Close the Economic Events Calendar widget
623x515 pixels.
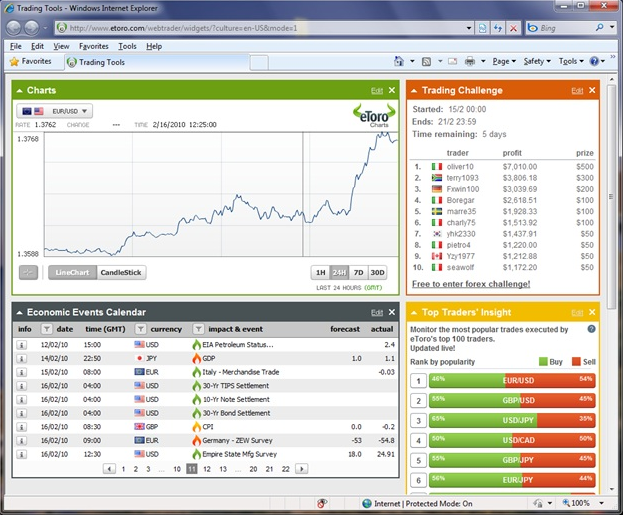click(392, 312)
